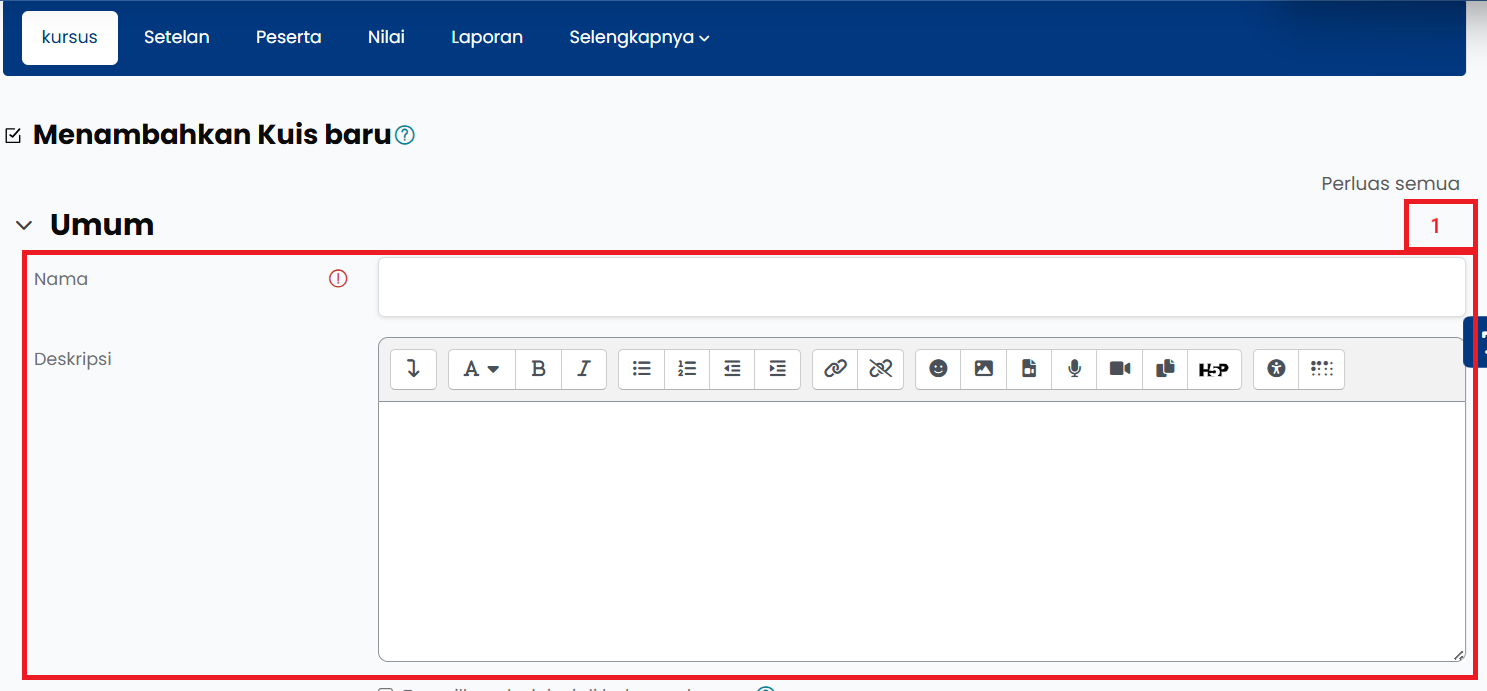The image size is (1487, 691).
Task: Click the Nama input field
Action: click(920, 287)
